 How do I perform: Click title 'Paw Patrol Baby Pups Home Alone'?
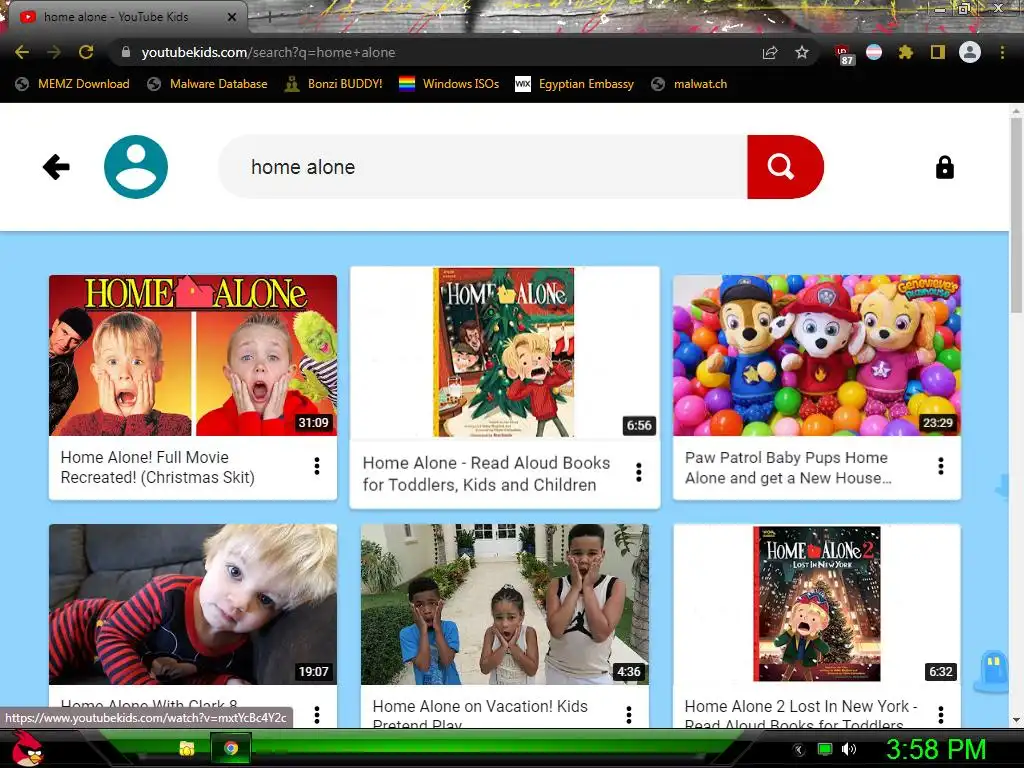pos(788,468)
